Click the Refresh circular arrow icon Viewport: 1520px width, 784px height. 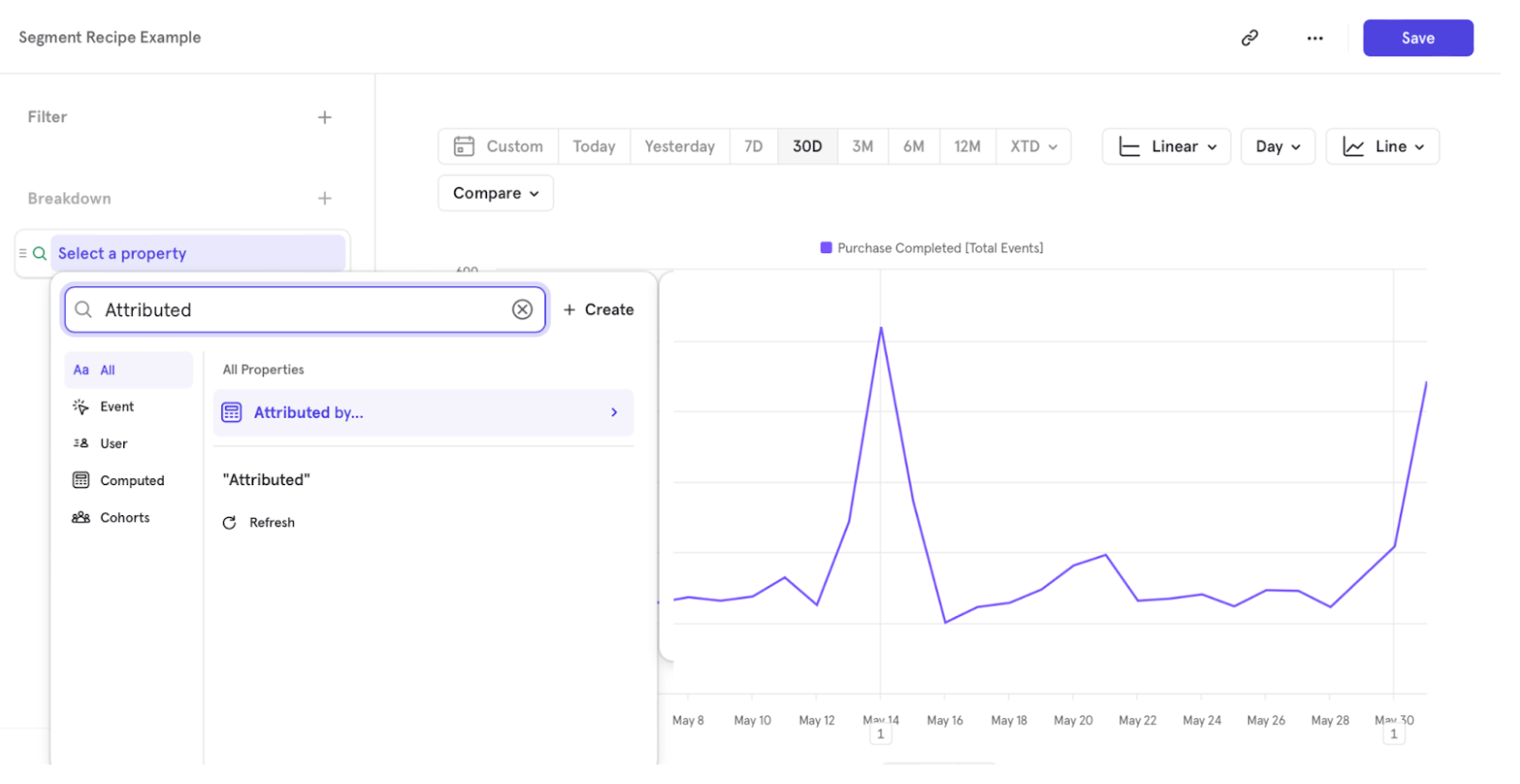[x=229, y=522]
